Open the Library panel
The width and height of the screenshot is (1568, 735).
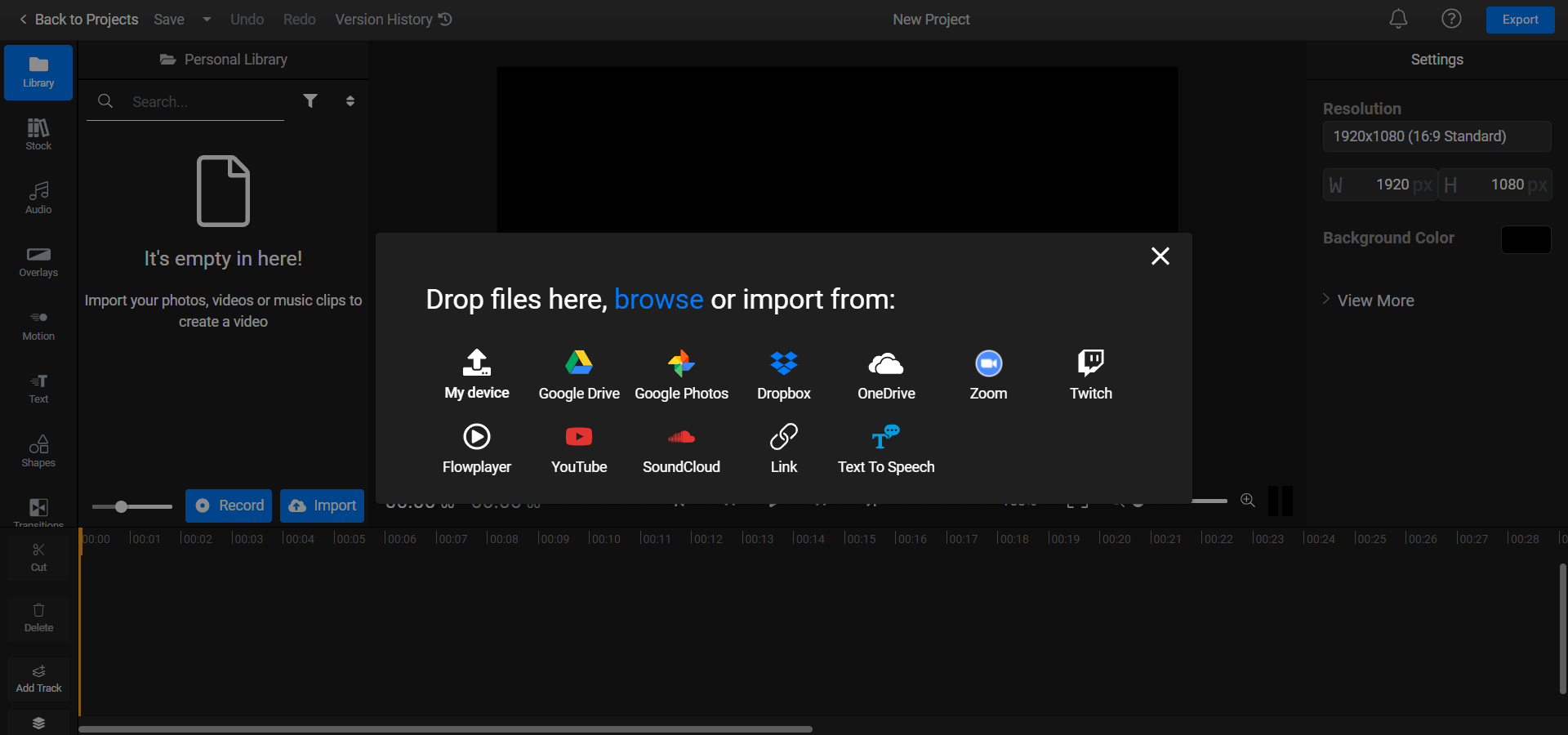point(38,73)
